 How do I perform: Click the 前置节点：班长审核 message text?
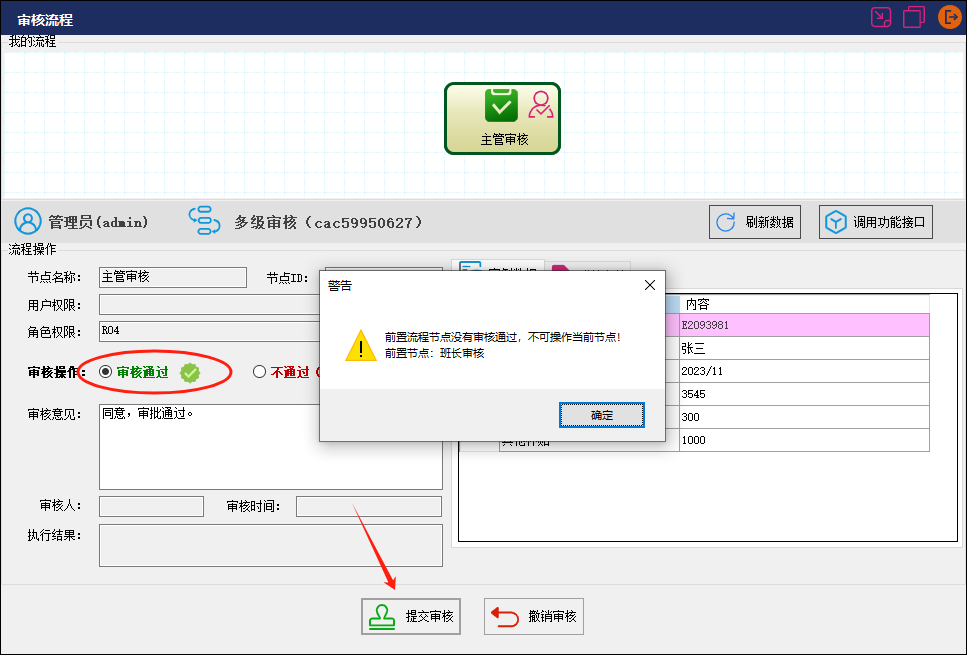pos(435,353)
